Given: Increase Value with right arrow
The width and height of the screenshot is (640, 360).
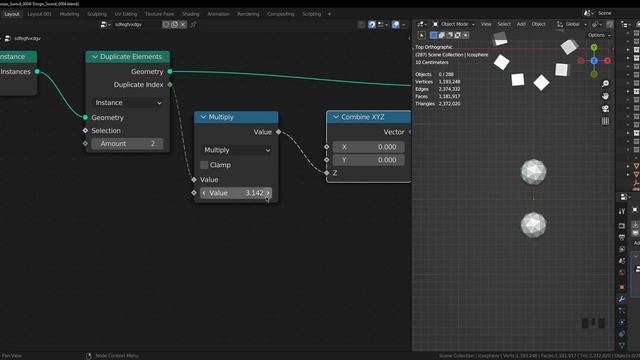Looking at the screenshot, I should [x=268, y=193].
